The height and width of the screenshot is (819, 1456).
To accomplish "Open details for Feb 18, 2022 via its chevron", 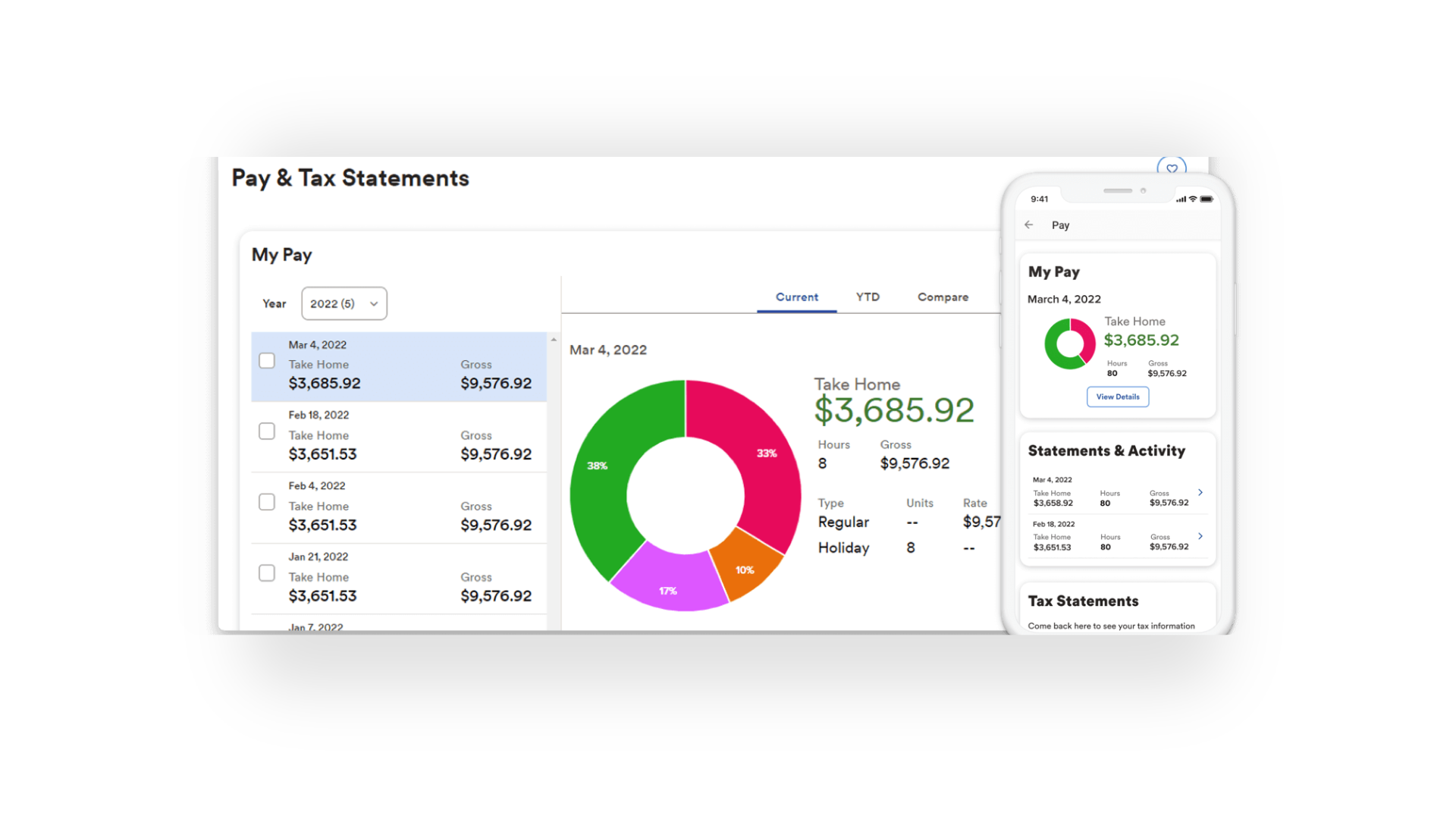I will click(1200, 536).
